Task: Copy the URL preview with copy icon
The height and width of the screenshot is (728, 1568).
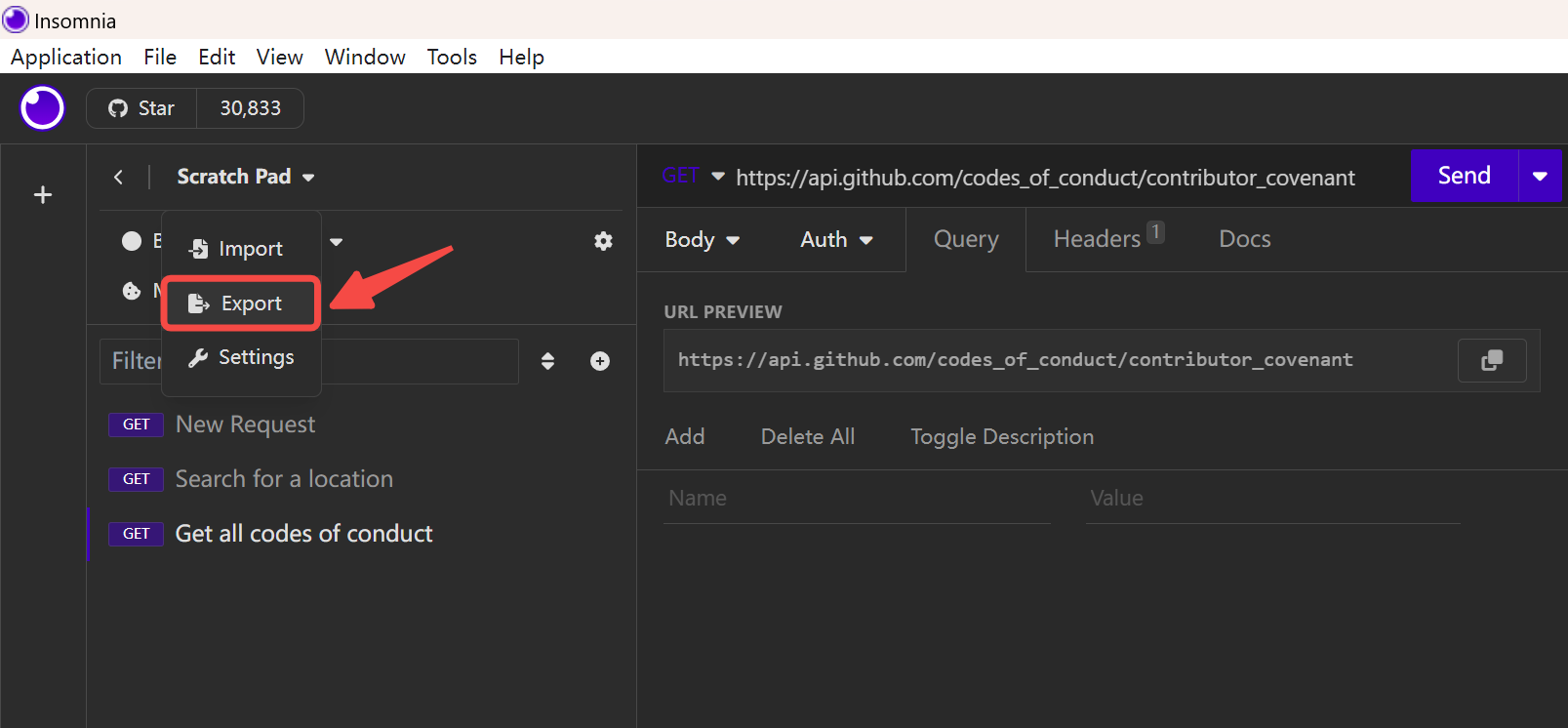Action: 1492,361
